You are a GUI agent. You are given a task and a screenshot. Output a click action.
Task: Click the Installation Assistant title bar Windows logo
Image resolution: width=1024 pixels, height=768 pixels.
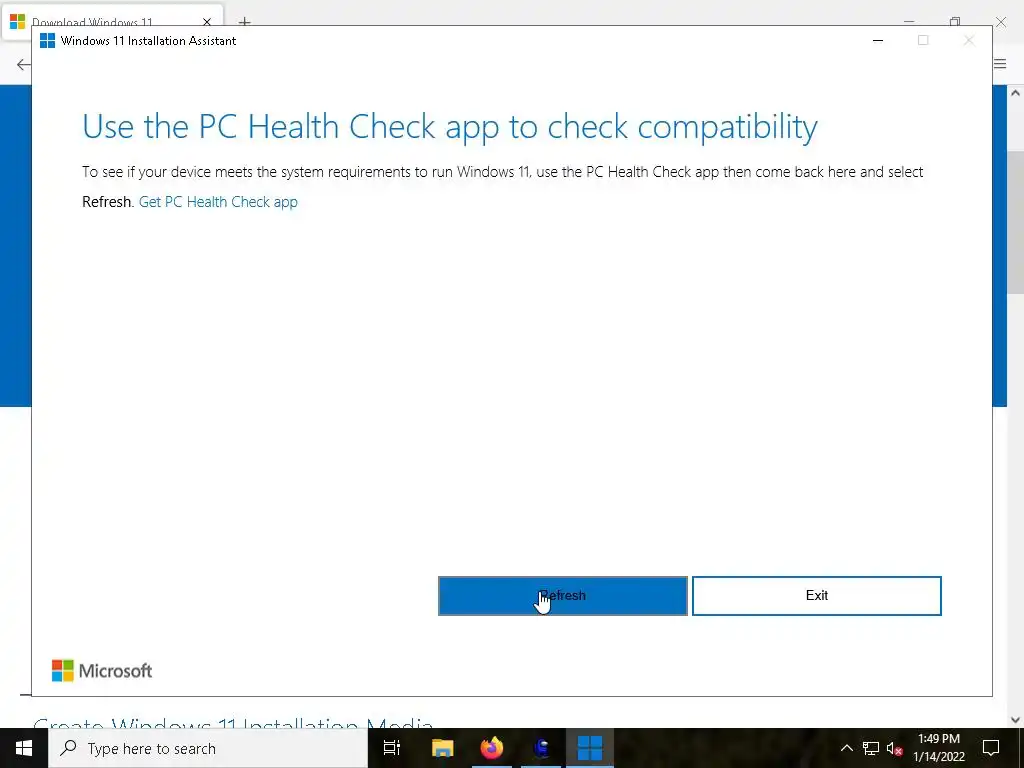48,40
